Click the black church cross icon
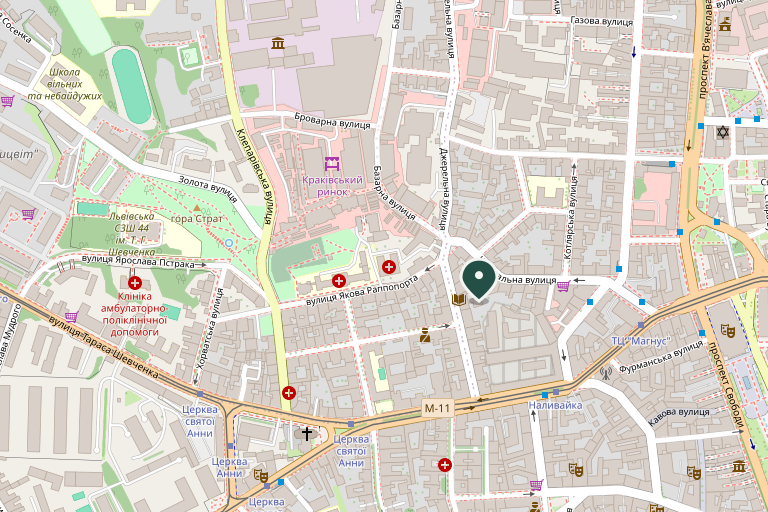The height and width of the screenshot is (512, 768). pyautogui.click(x=307, y=433)
